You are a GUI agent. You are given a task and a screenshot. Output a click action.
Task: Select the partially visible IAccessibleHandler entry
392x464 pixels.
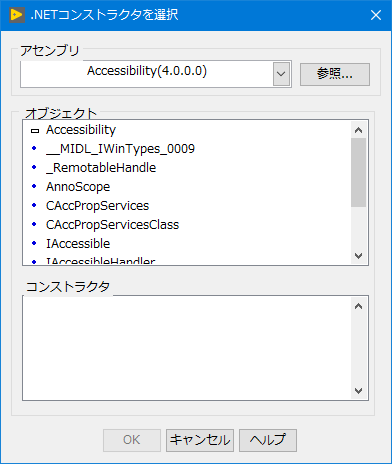click(100, 261)
